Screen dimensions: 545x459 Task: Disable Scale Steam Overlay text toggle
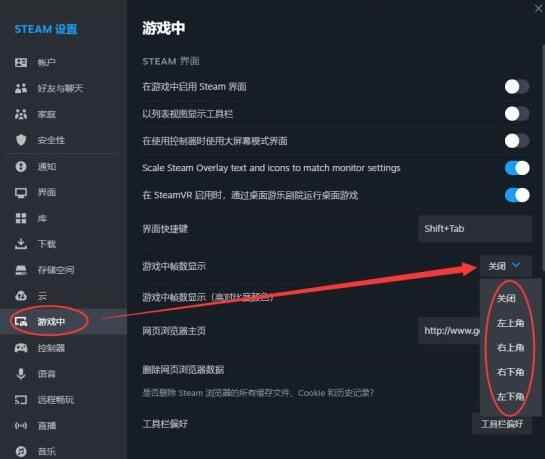[517, 168]
